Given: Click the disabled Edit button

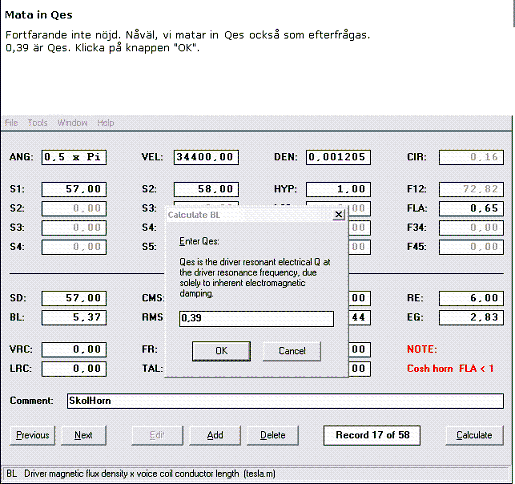Looking at the screenshot, I should point(157,435).
